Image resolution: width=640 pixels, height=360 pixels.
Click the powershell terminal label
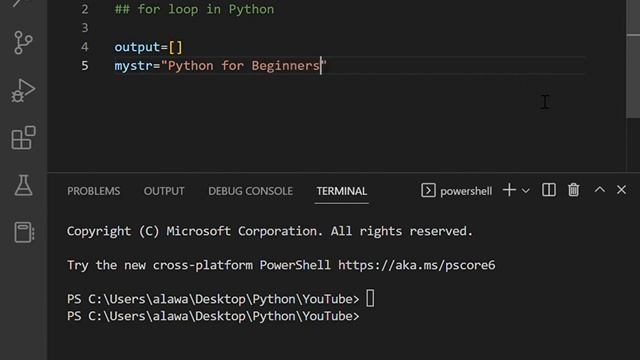[x=466, y=191]
